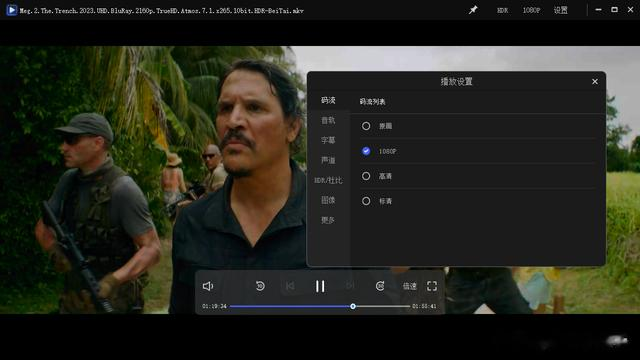Select the 原画 original quality radio option
This screenshot has width=640, height=360.
pos(366,126)
